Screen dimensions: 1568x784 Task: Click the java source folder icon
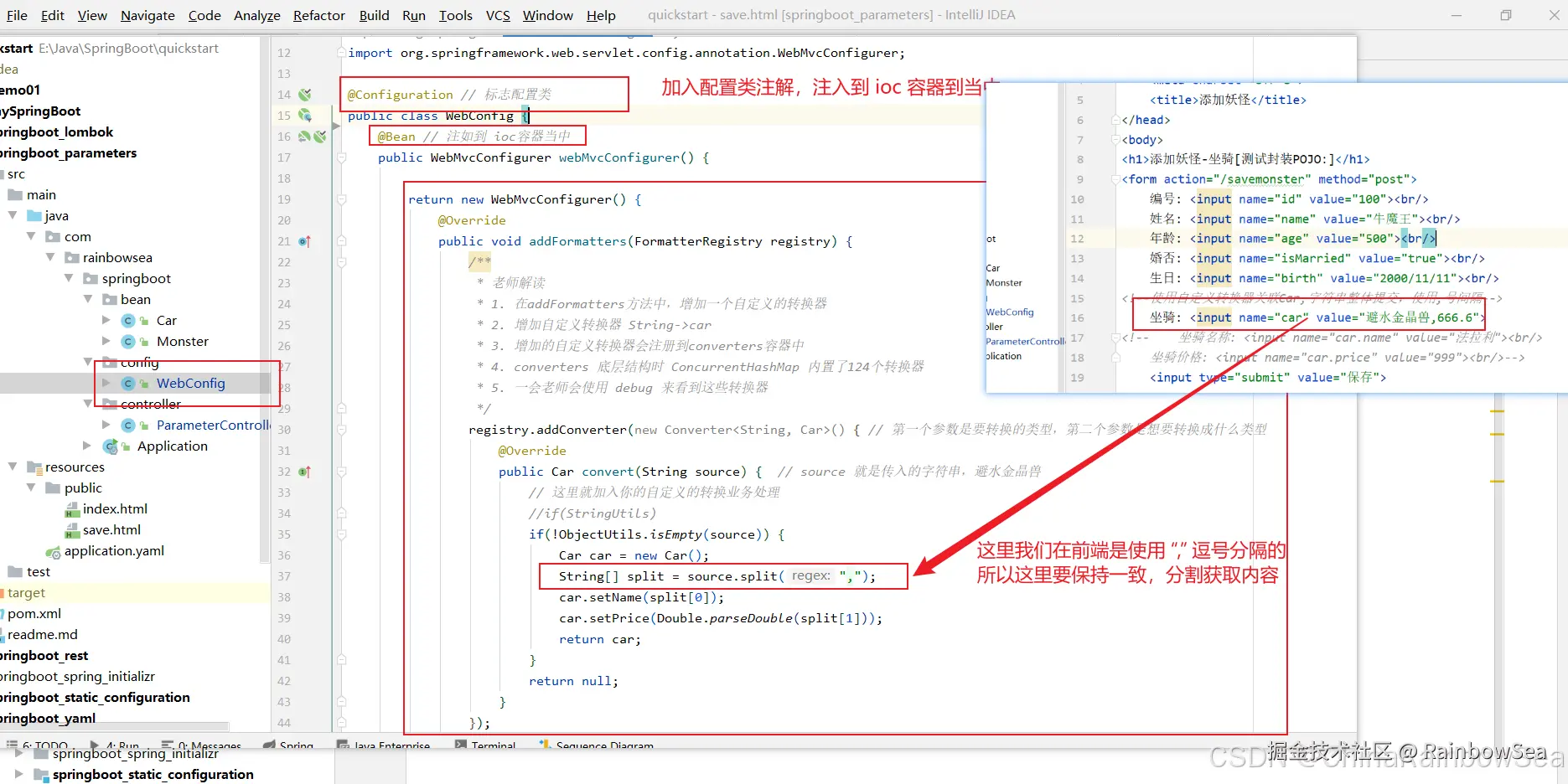pyautogui.click(x=34, y=216)
